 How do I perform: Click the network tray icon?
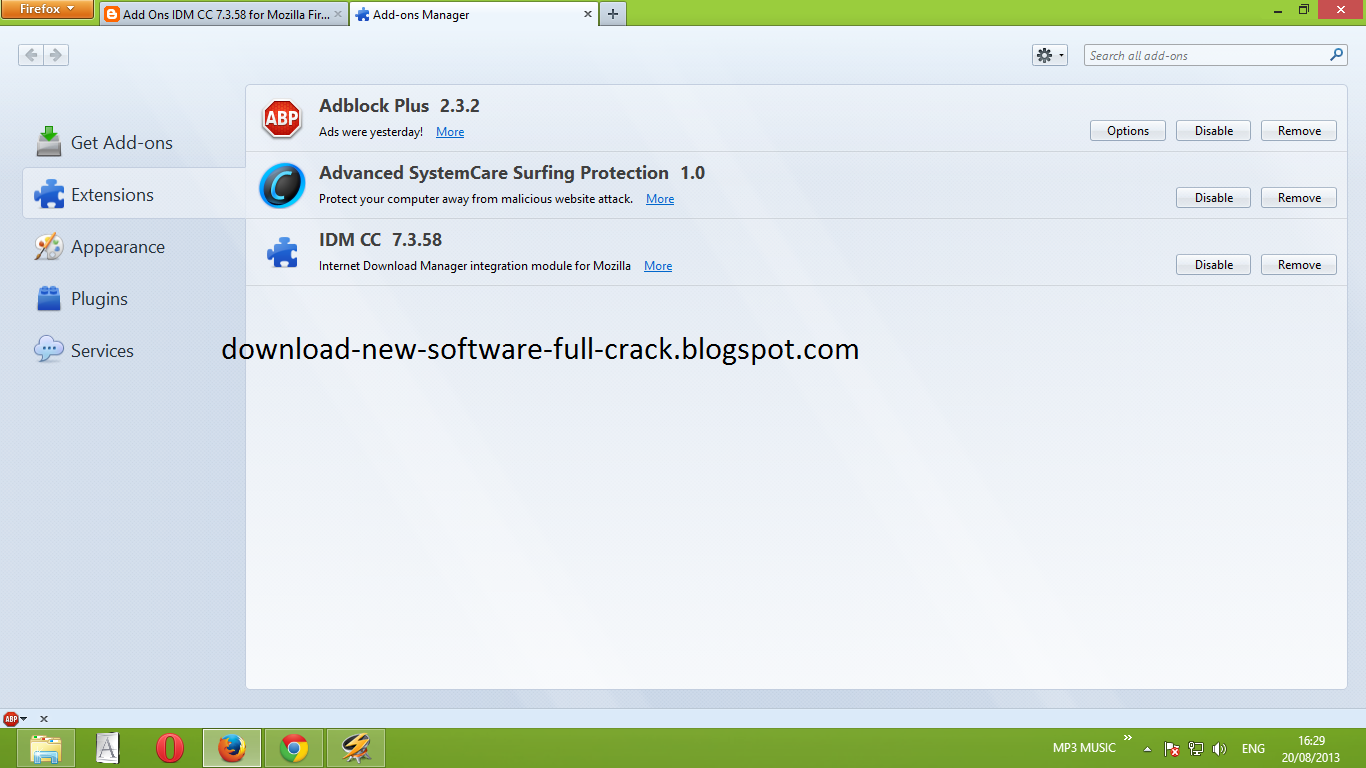tap(1195, 749)
